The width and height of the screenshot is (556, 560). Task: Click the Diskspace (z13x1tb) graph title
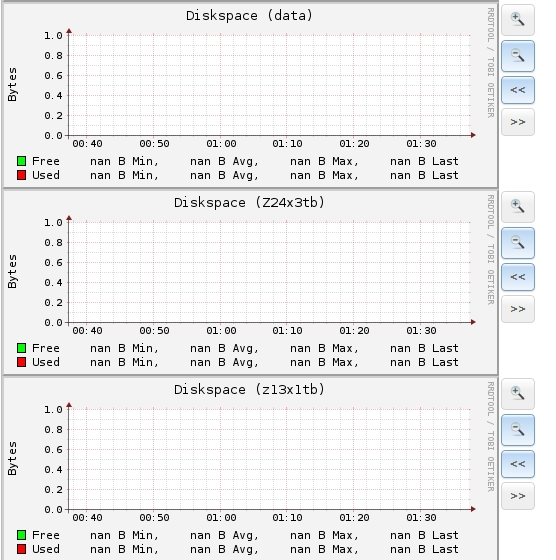[249, 389]
